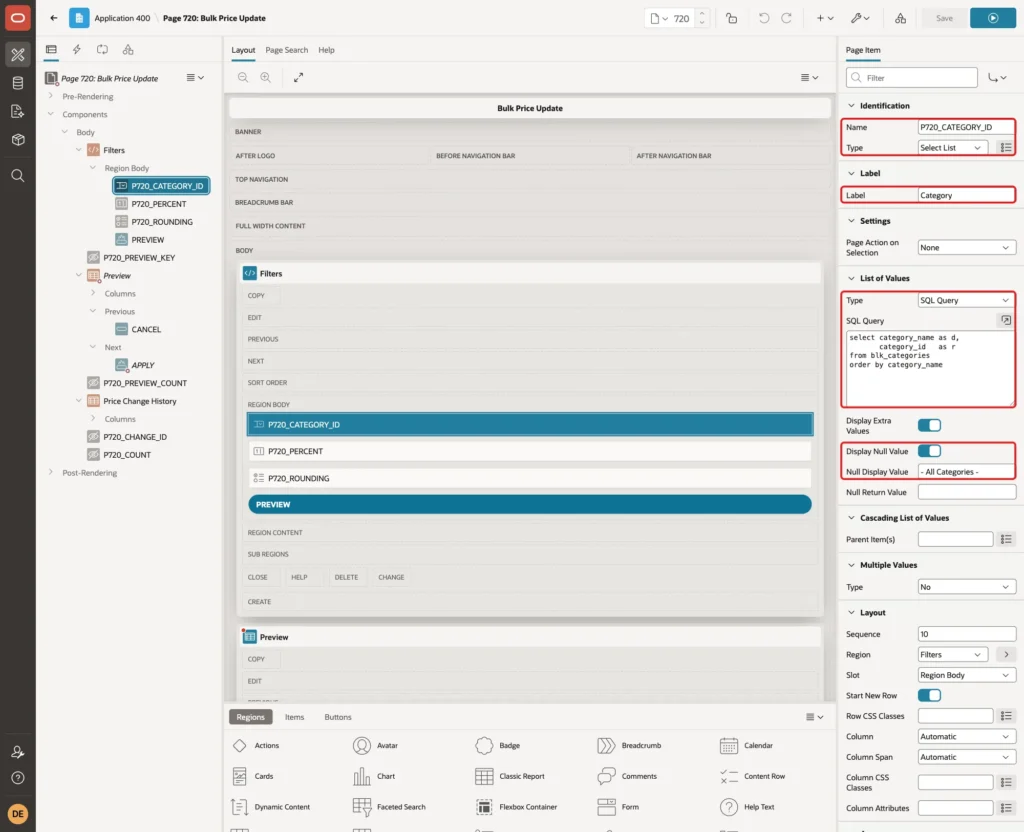1024x832 pixels.
Task: Select Price Change History region node
Action: (139, 401)
